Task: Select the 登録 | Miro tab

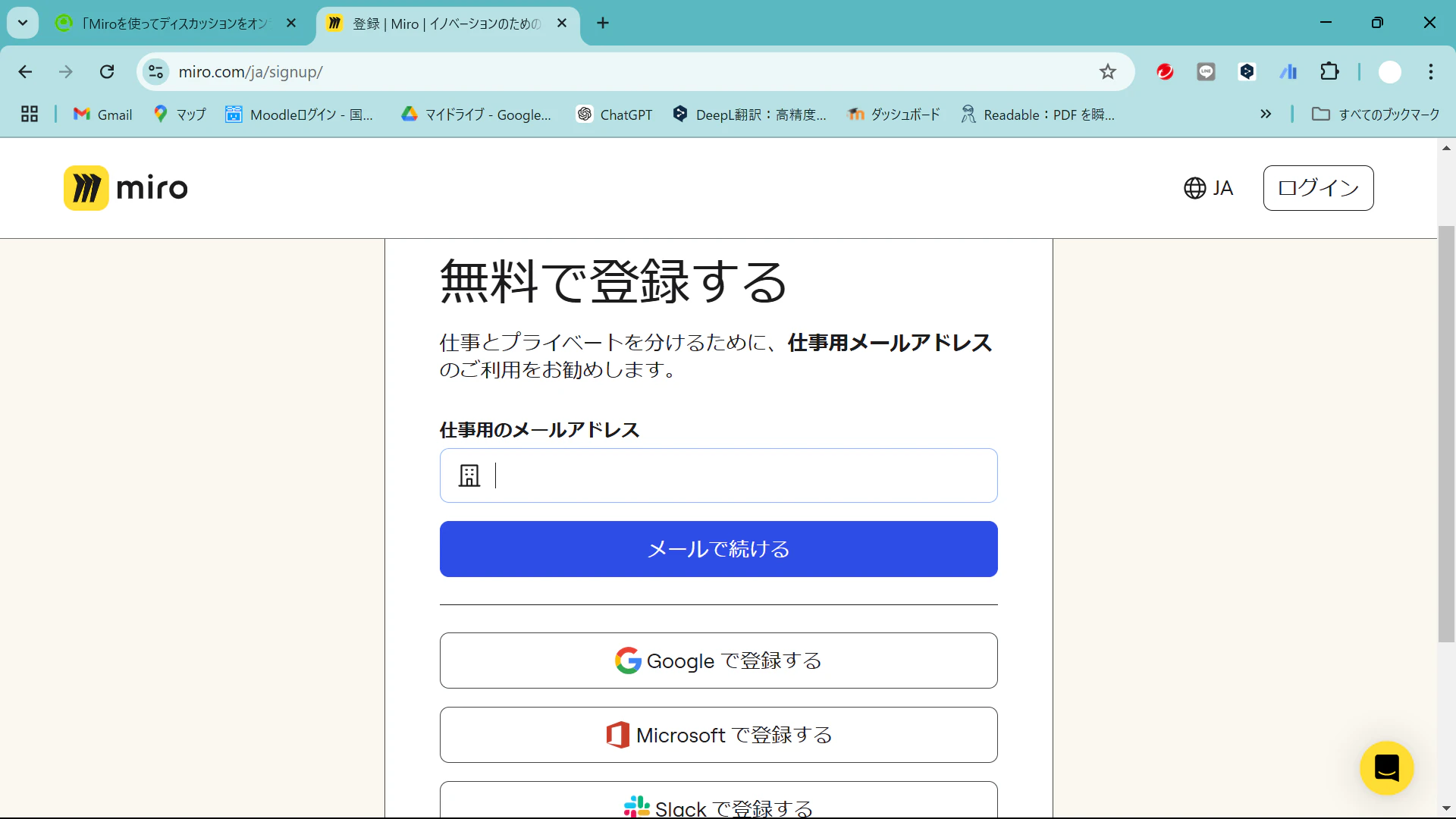Action: coord(447,24)
